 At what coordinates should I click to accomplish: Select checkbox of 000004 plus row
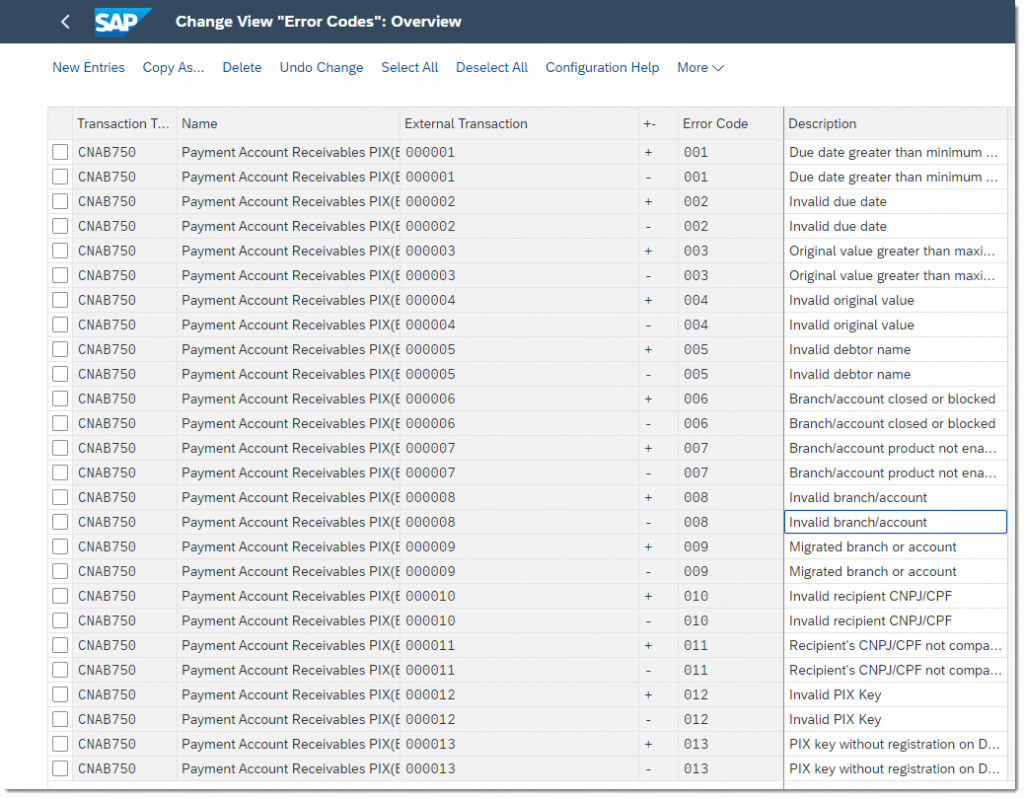[x=60, y=300]
